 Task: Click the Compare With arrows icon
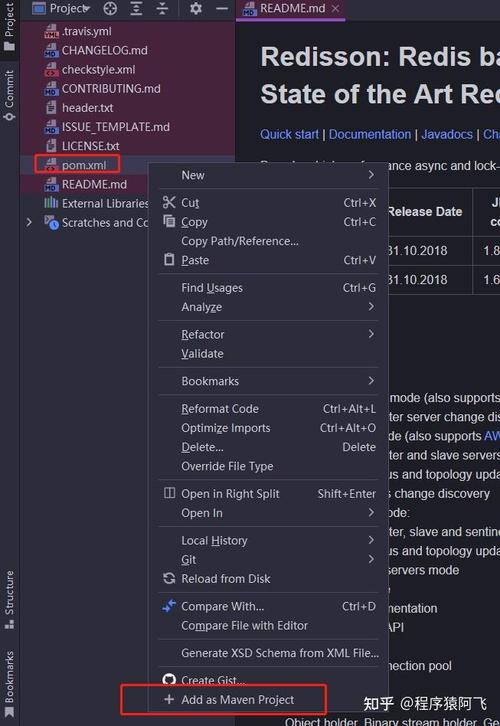pos(169,606)
